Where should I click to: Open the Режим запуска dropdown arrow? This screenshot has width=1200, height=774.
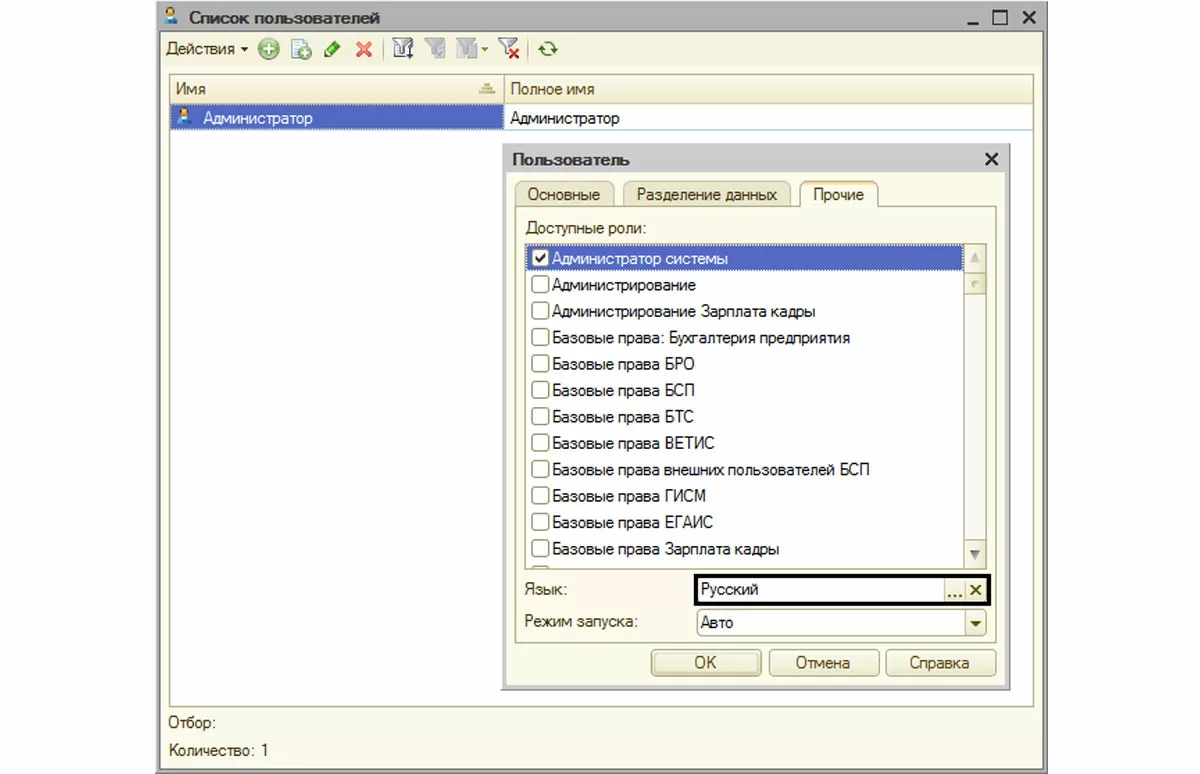pyautogui.click(x=975, y=623)
